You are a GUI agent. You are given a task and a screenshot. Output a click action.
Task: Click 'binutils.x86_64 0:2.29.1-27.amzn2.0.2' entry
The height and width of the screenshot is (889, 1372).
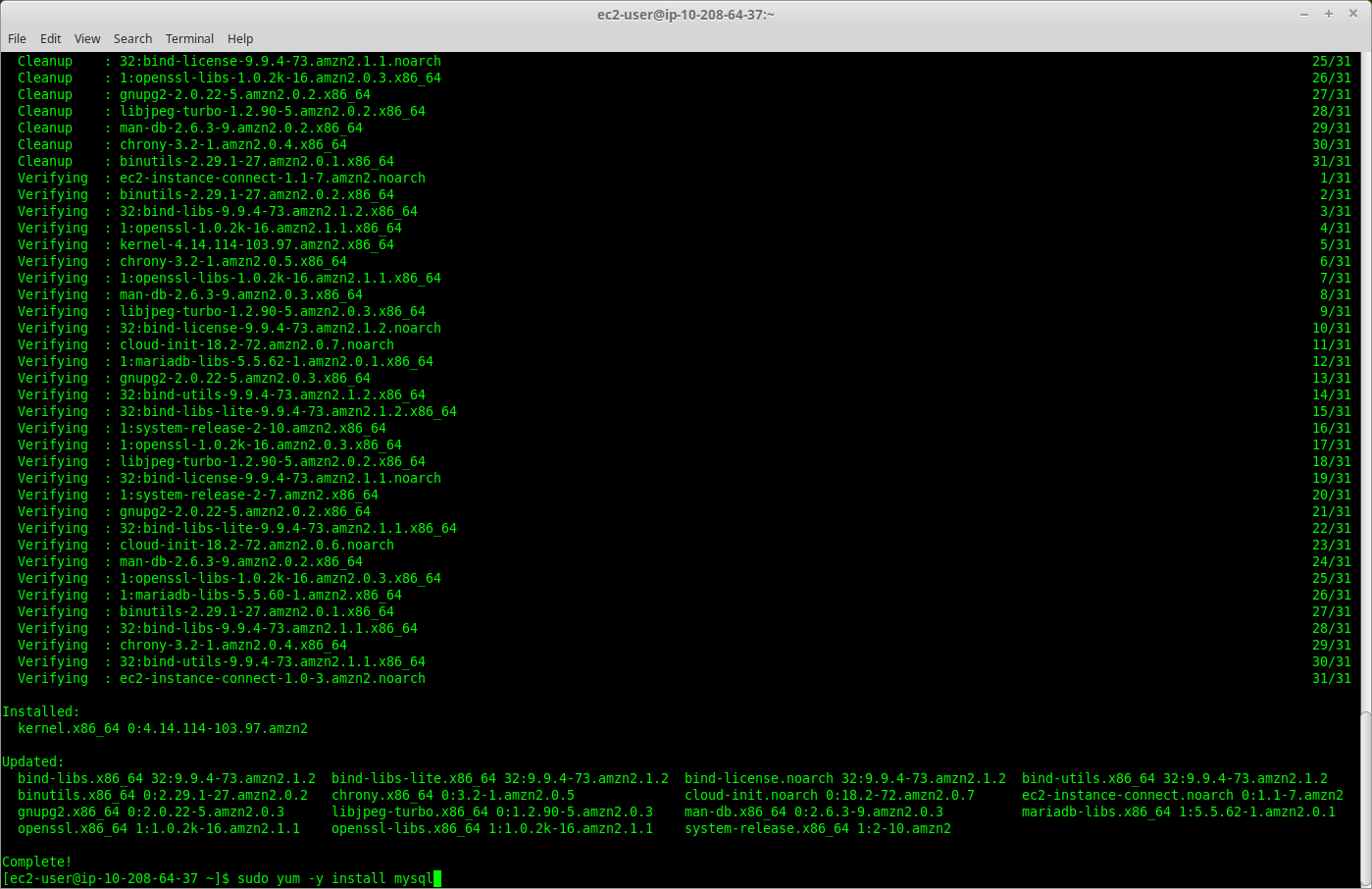[163, 795]
